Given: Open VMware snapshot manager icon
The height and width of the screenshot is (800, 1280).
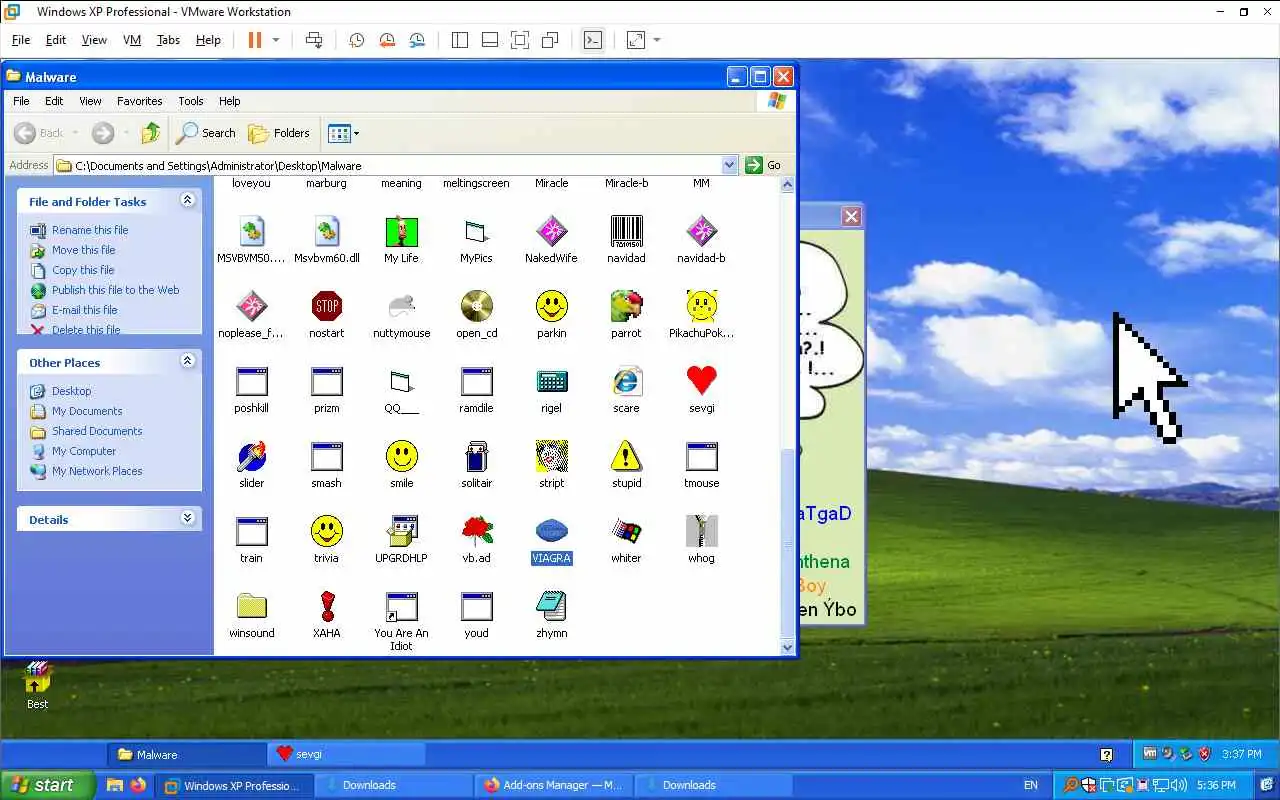Looking at the screenshot, I should [417, 40].
